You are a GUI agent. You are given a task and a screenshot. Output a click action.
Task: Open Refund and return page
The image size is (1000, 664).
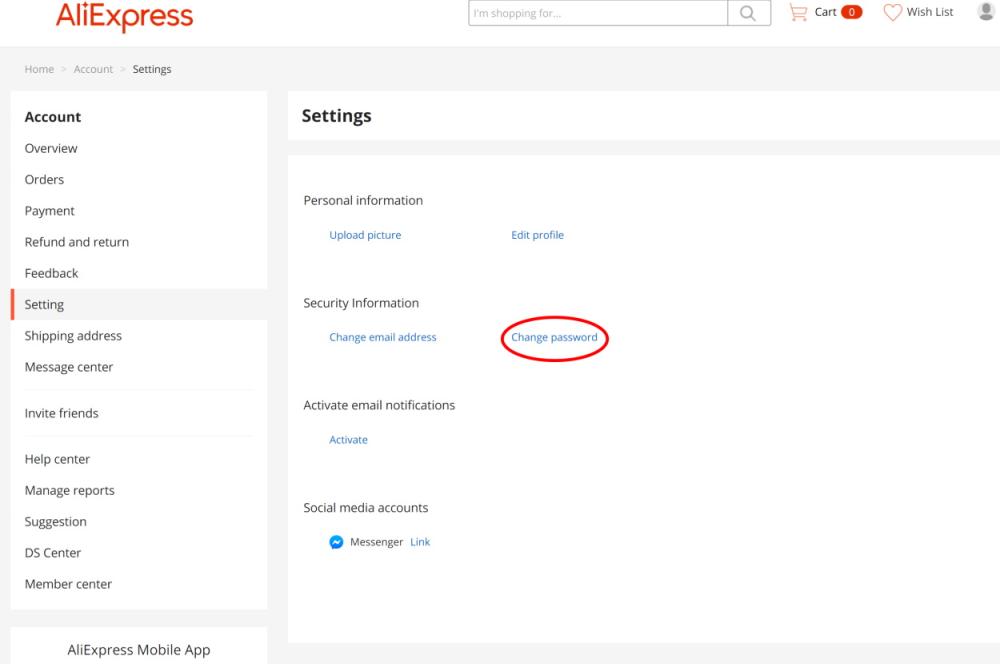[x=77, y=242]
